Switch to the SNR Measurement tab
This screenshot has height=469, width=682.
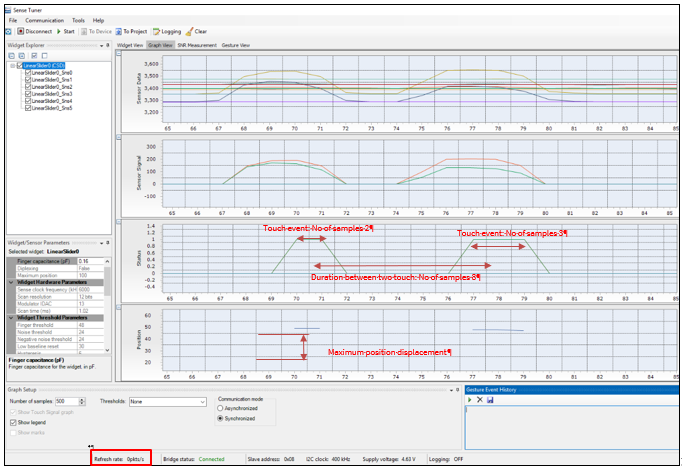tap(197, 45)
